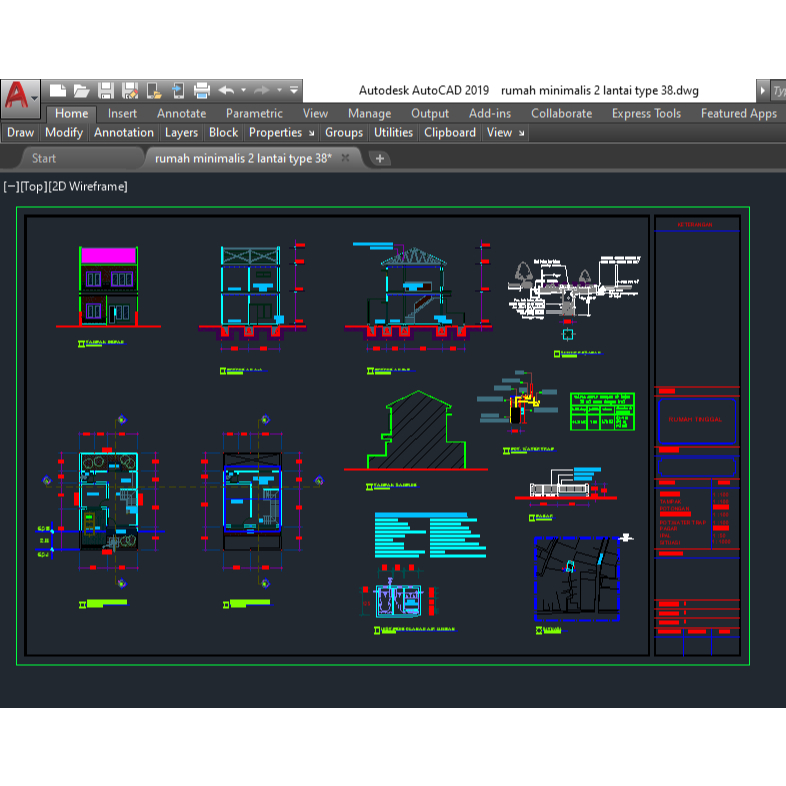Viewport: 786px width, 786px height.
Task: Switch to the Insert ribbon tab
Action: coord(122,114)
